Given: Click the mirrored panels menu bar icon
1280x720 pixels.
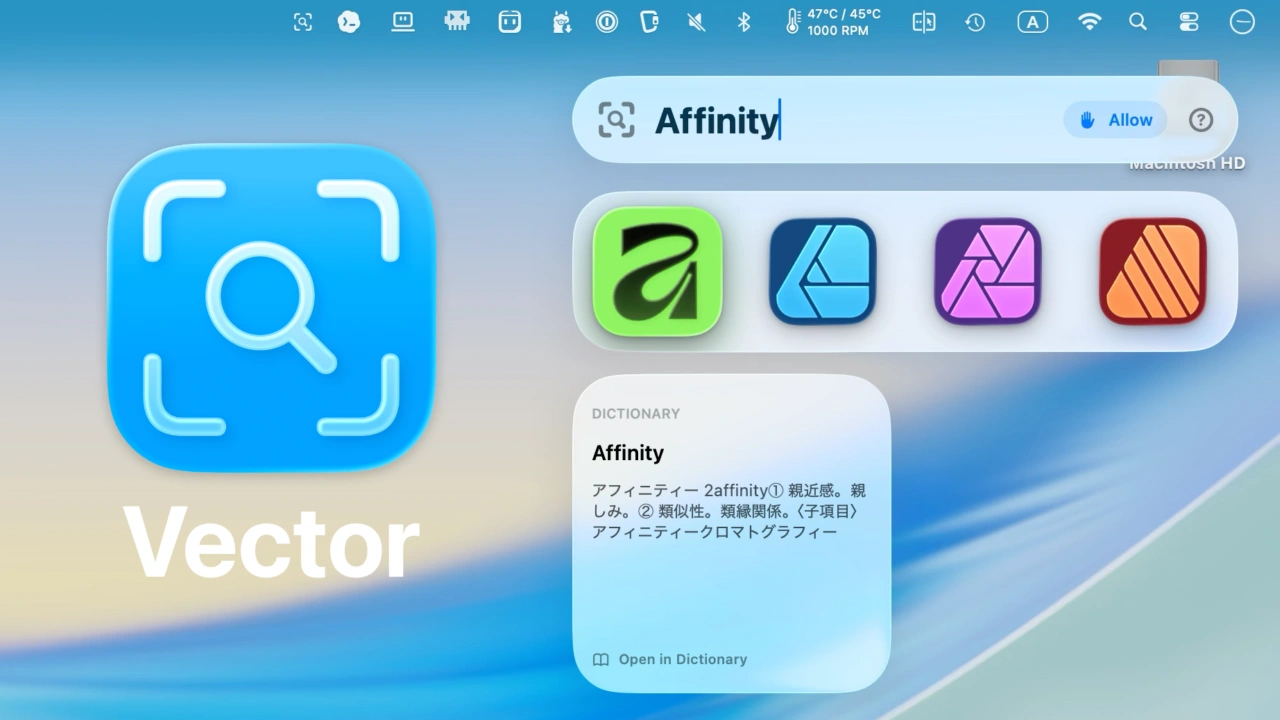Looking at the screenshot, I should point(924,22).
